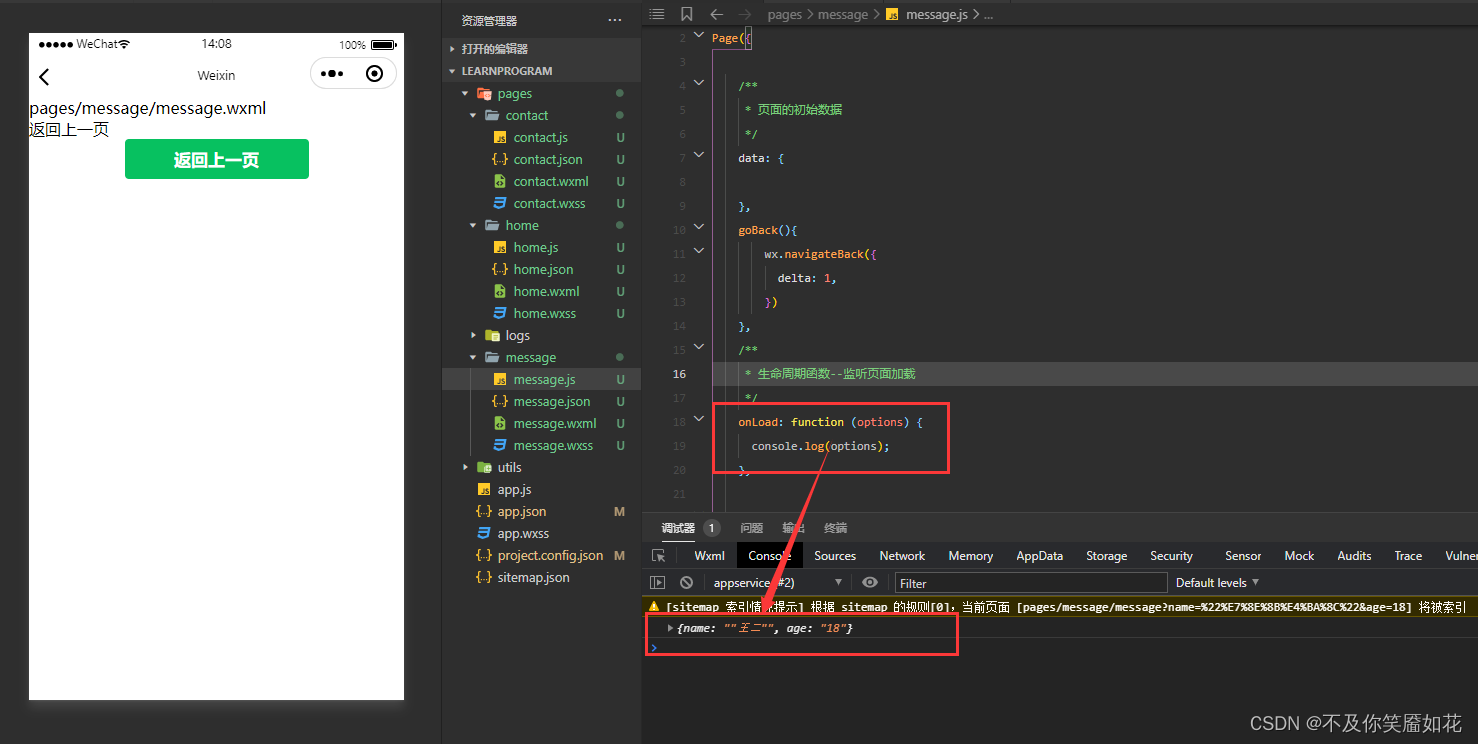
Task: Select the 终端 panel tab
Action: coord(835,528)
